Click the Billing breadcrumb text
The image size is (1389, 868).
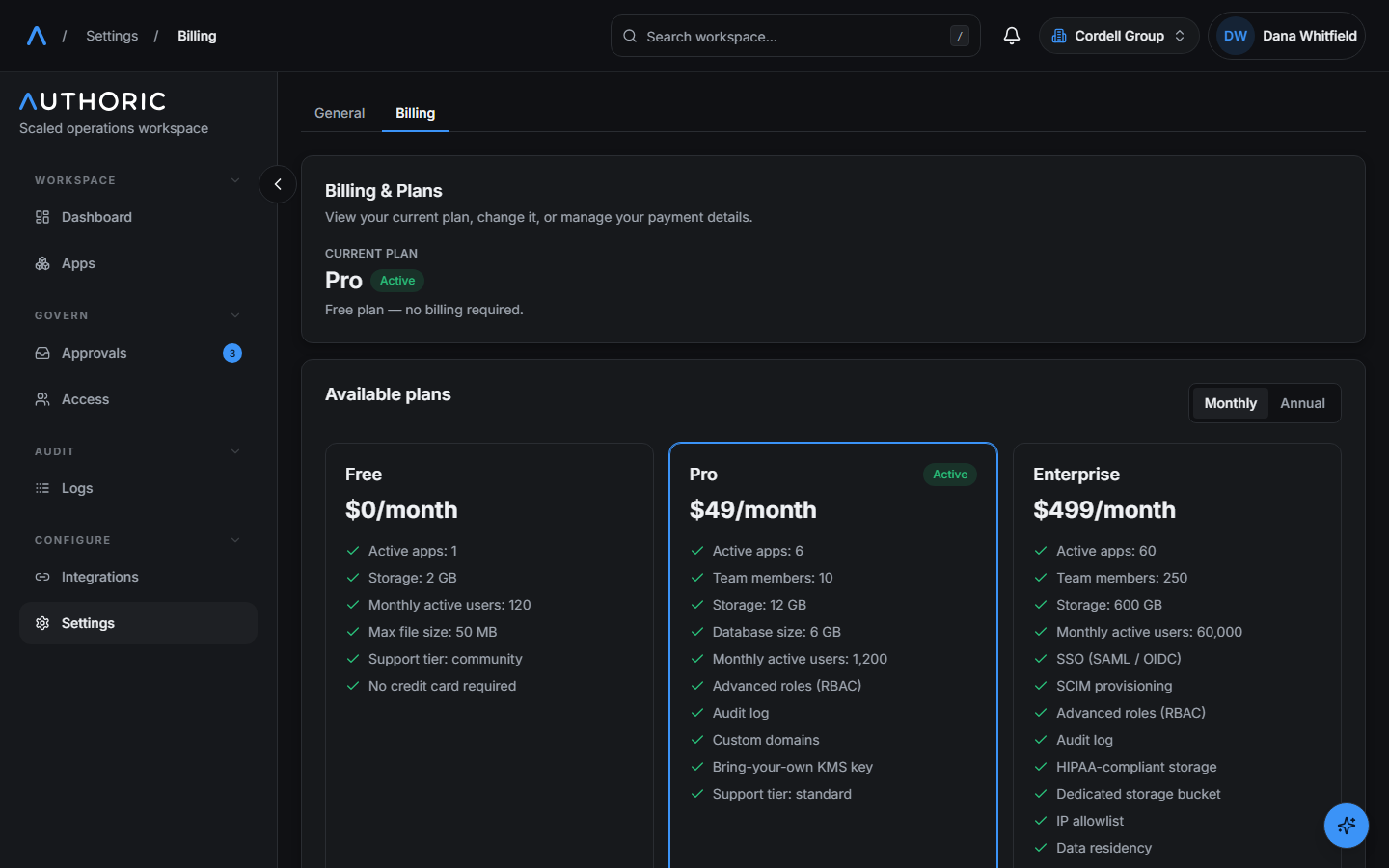[x=197, y=36]
